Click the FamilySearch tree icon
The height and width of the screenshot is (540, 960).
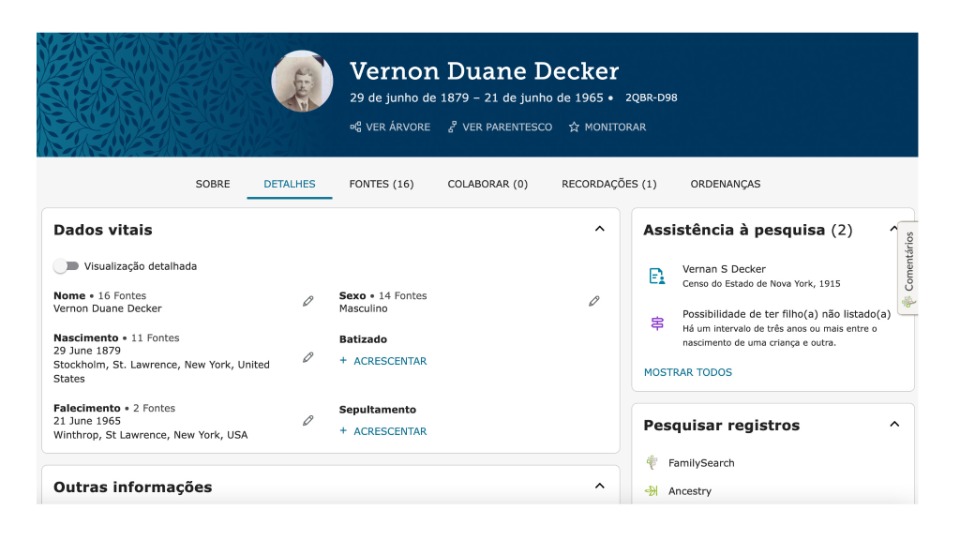(652, 462)
